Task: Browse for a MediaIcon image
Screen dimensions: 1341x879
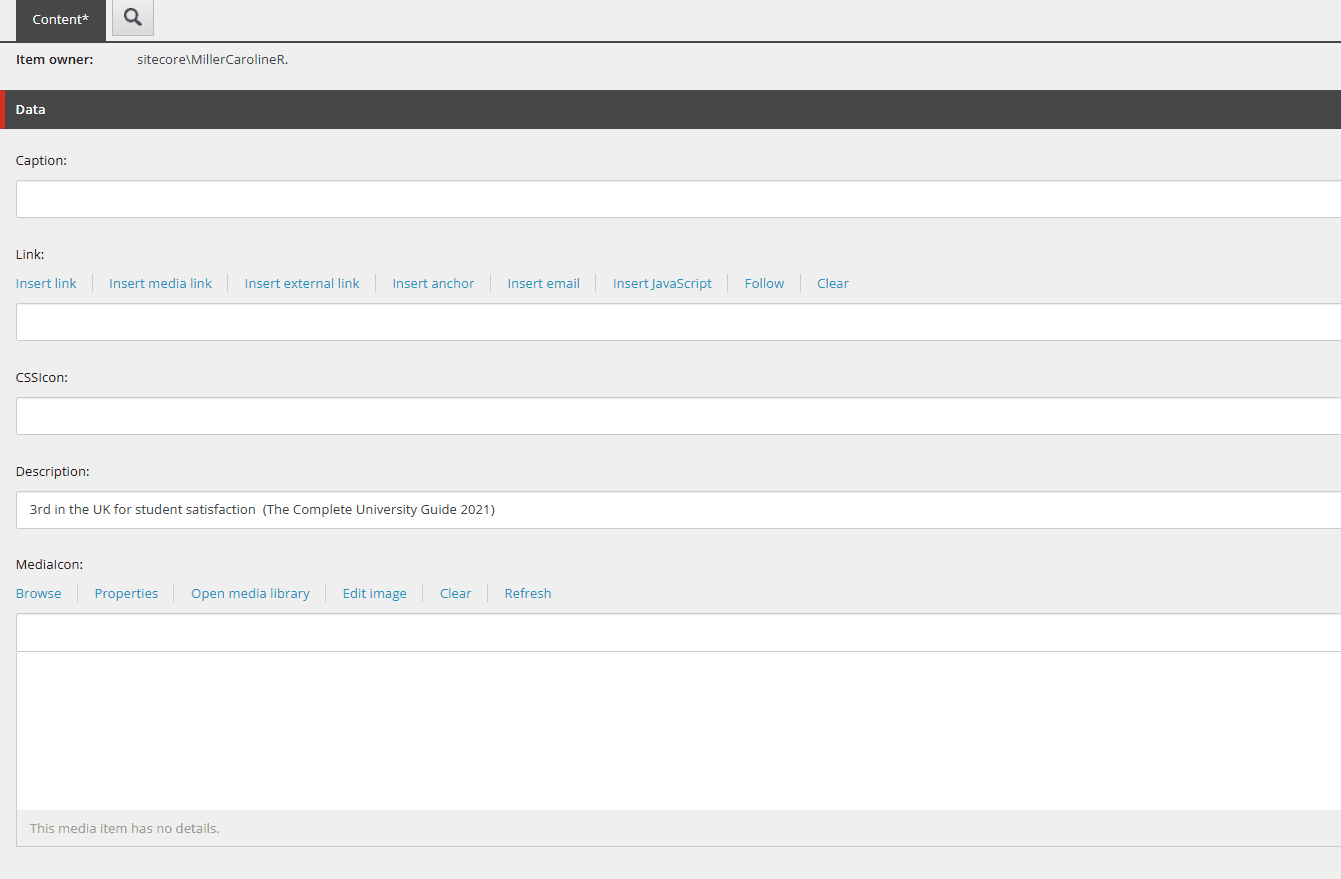Action: 38,593
